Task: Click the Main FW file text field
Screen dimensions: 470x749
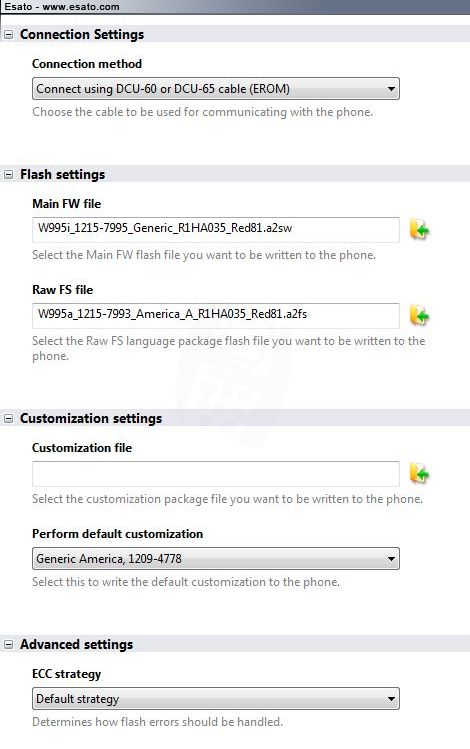Action: pos(215,230)
